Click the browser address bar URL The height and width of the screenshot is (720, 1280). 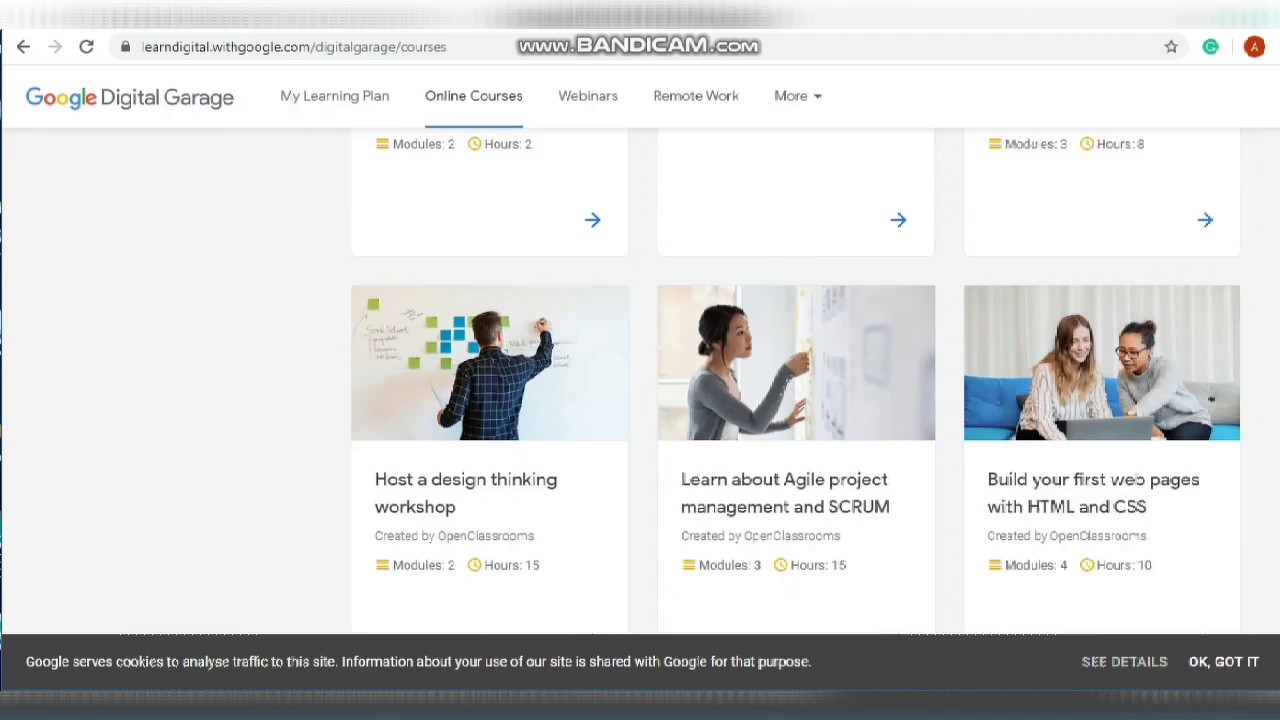tap(294, 47)
